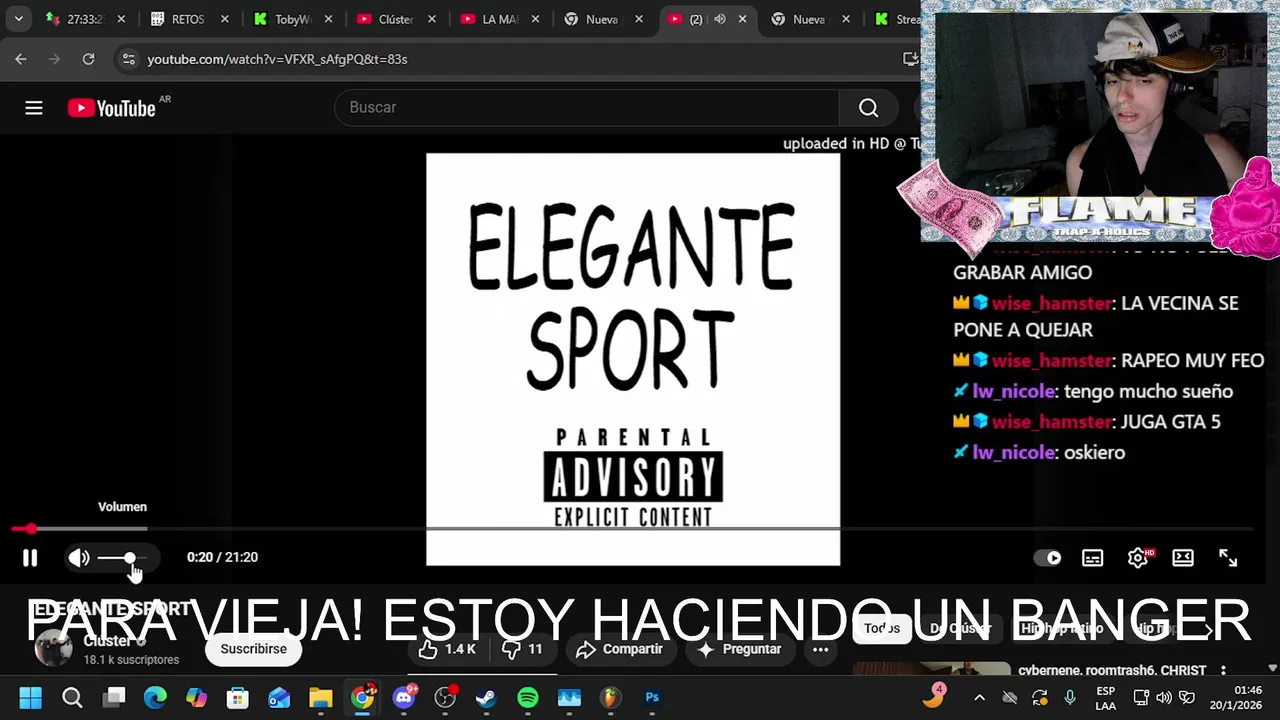Open Windows taskbar search
The width and height of the screenshot is (1280, 720).
[x=72, y=697]
